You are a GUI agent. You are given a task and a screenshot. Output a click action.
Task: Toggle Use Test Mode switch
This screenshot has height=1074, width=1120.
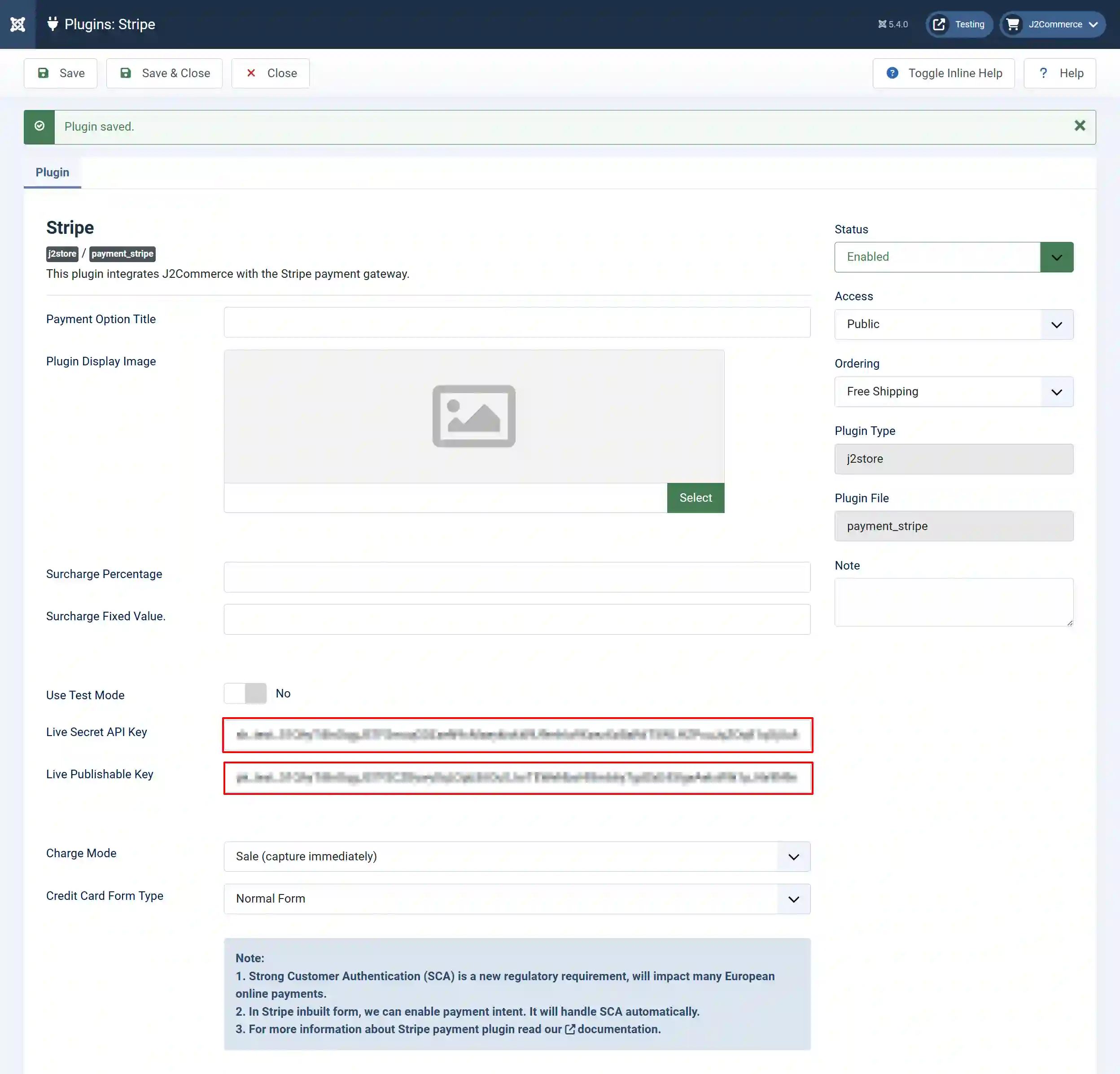point(245,693)
